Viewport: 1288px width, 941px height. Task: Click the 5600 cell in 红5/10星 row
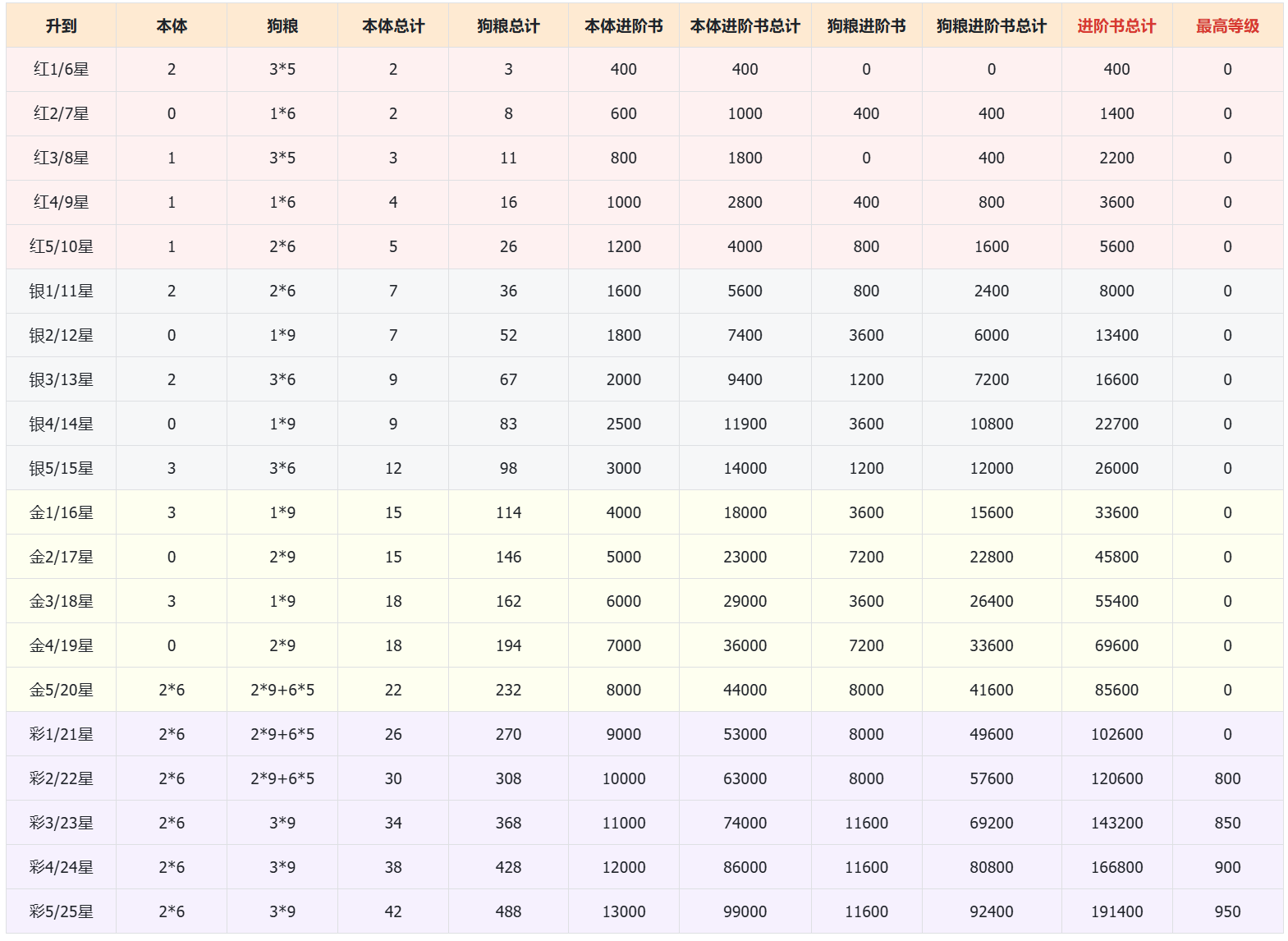coord(1116,247)
